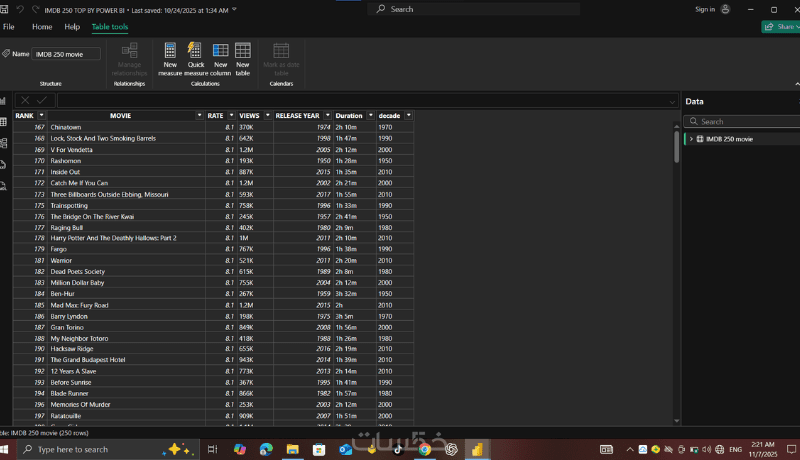Image resolution: width=800 pixels, height=460 pixels.
Task: Click the Ratatouille cell
Action: coord(126,416)
